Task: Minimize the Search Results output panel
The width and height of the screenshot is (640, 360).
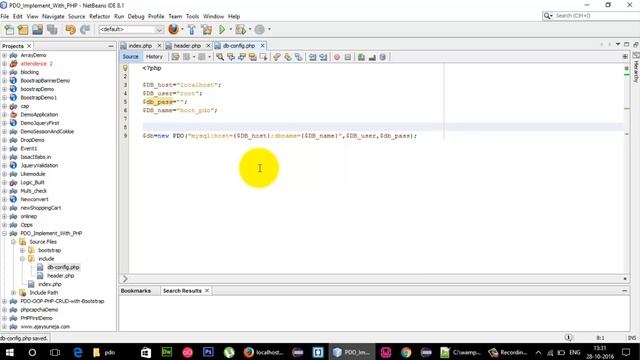Action: point(624,291)
